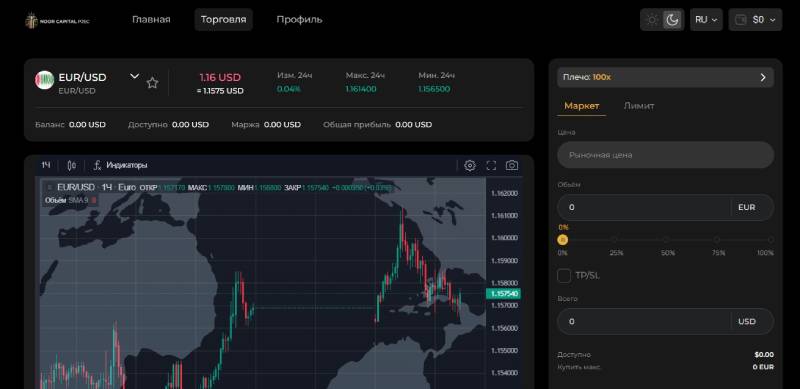Add EUR/USD to favorites star
Viewport: 800px width, 389px height.
[152, 83]
